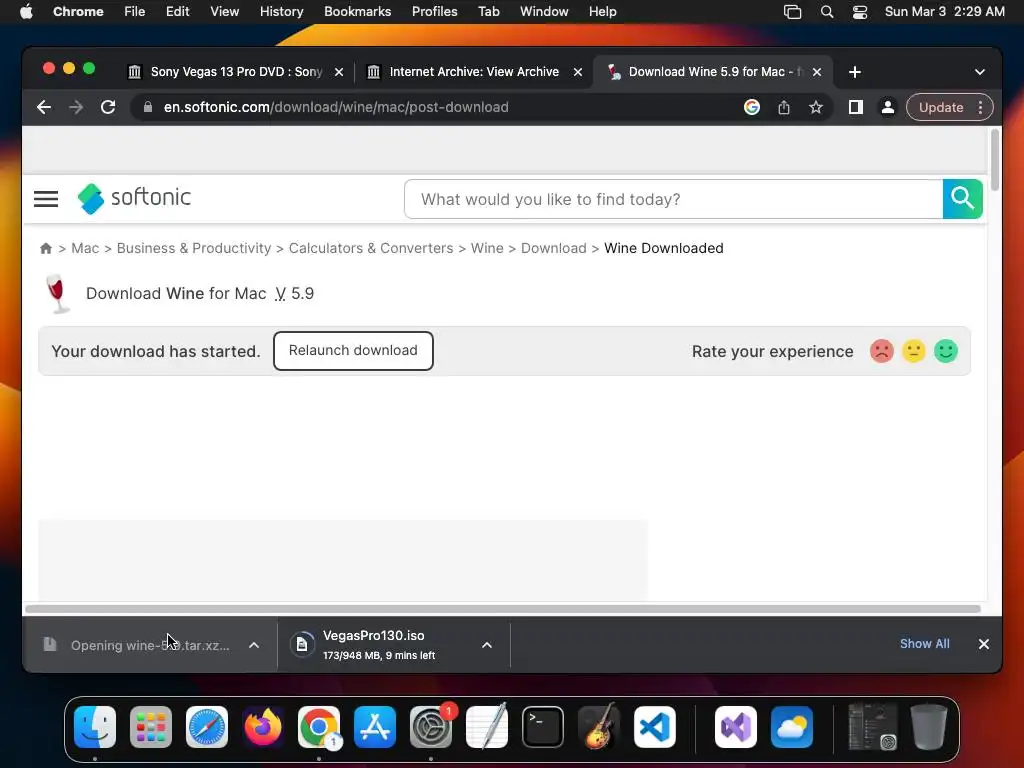Image resolution: width=1024 pixels, height=768 pixels.
Task: Select the Download Wine 5.9 for Mac tab
Action: tap(712, 72)
